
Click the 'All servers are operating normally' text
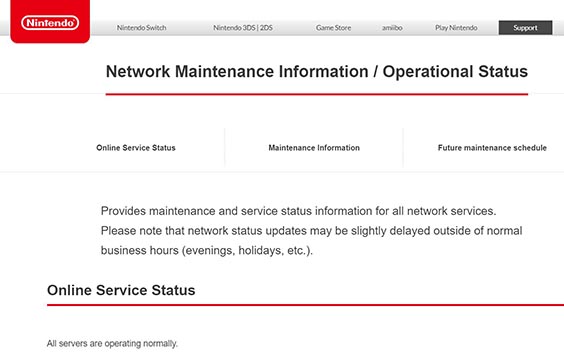(x=112, y=343)
